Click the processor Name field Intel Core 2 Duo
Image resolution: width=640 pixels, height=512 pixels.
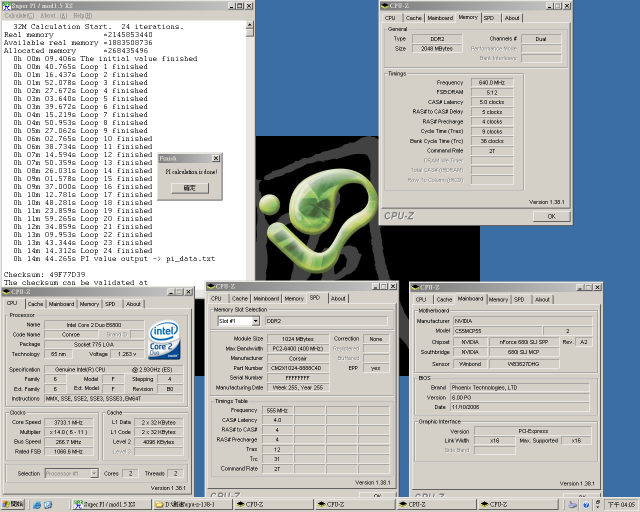pyautogui.click(x=94, y=325)
